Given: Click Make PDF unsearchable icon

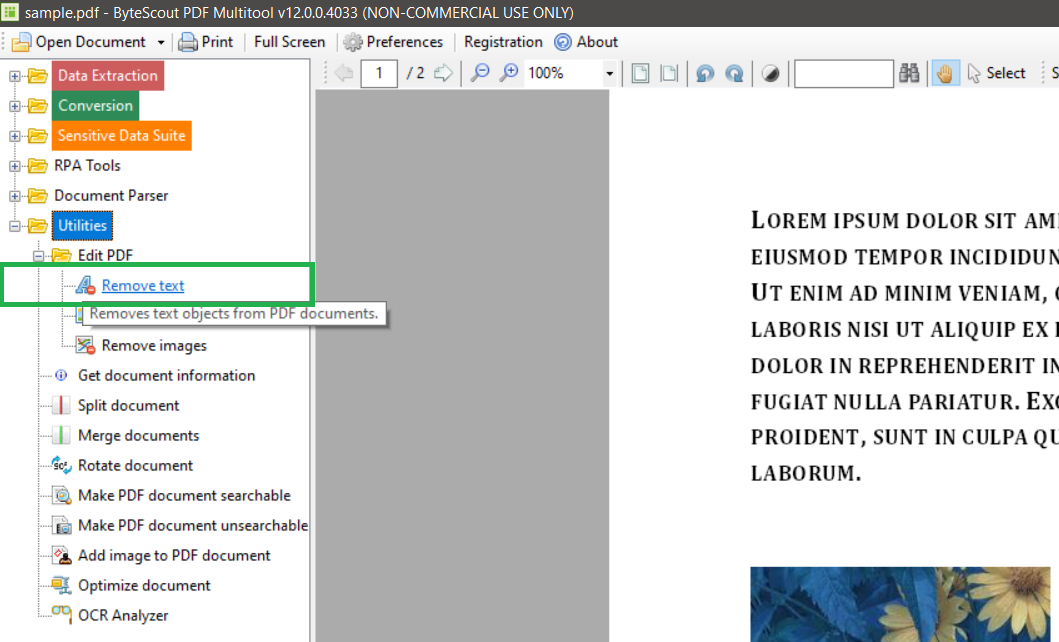Looking at the screenshot, I should tap(61, 525).
